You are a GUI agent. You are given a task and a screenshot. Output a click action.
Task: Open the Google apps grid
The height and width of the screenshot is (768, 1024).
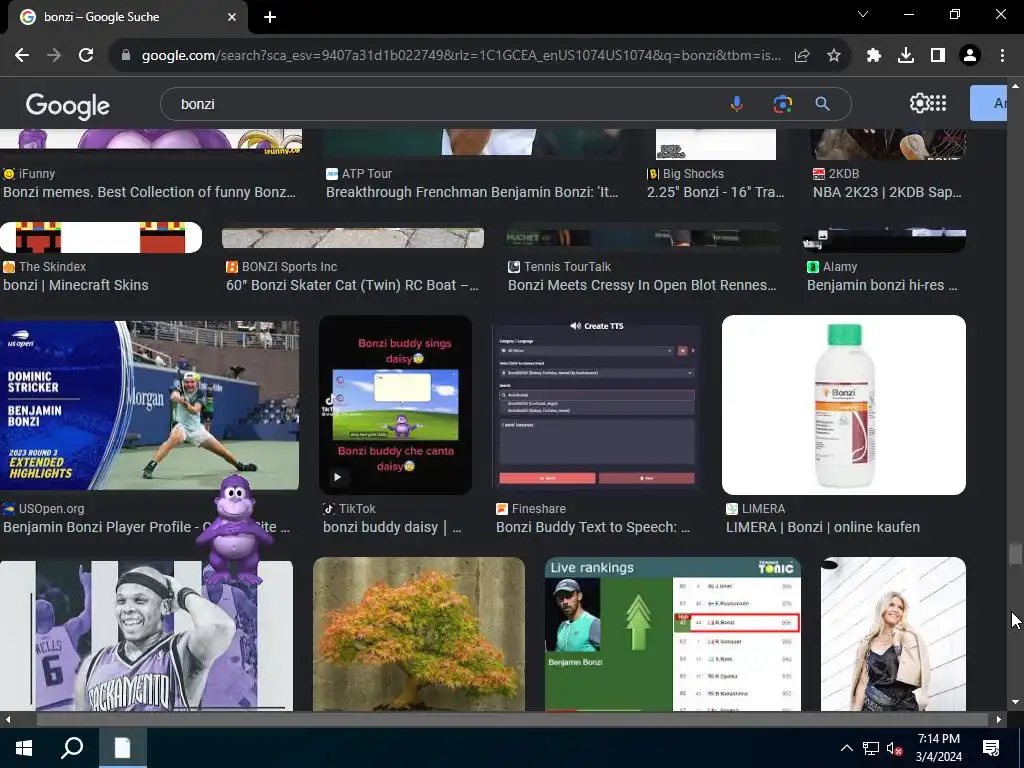938,103
